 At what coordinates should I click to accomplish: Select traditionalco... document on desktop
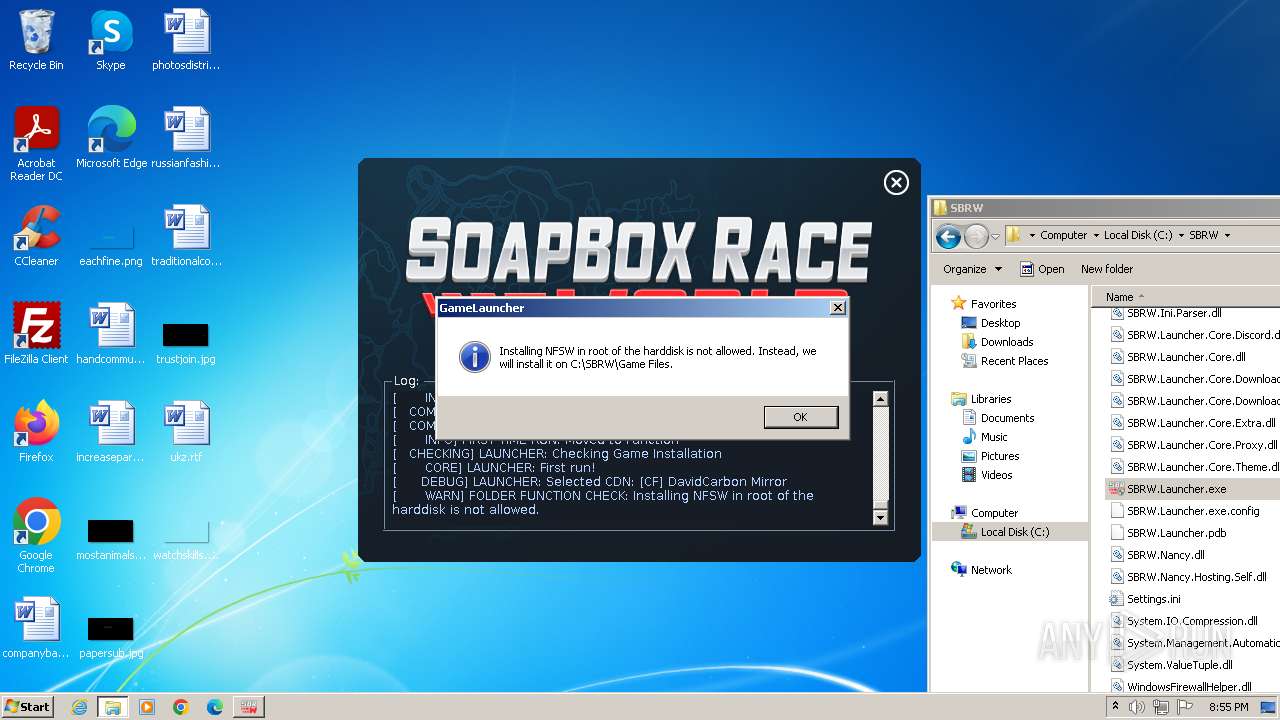186,236
